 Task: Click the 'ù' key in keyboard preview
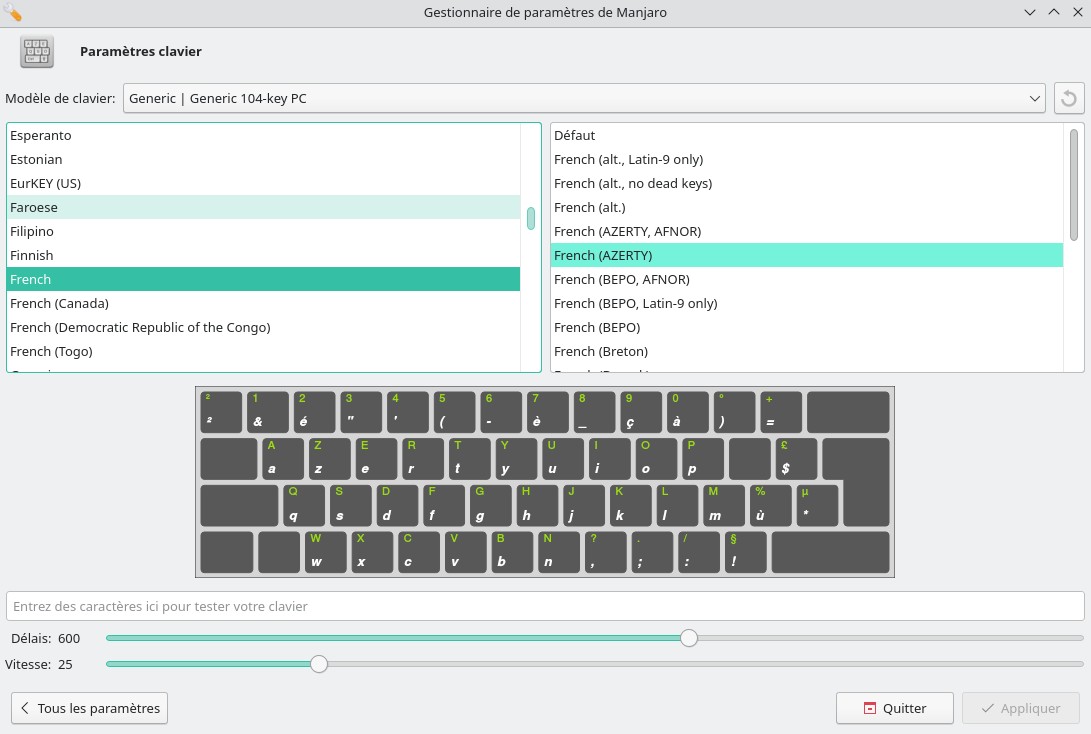click(x=770, y=505)
